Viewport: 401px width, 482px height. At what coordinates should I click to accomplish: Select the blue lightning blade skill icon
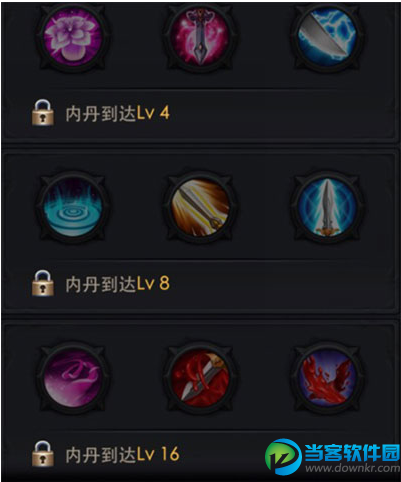pos(327,37)
